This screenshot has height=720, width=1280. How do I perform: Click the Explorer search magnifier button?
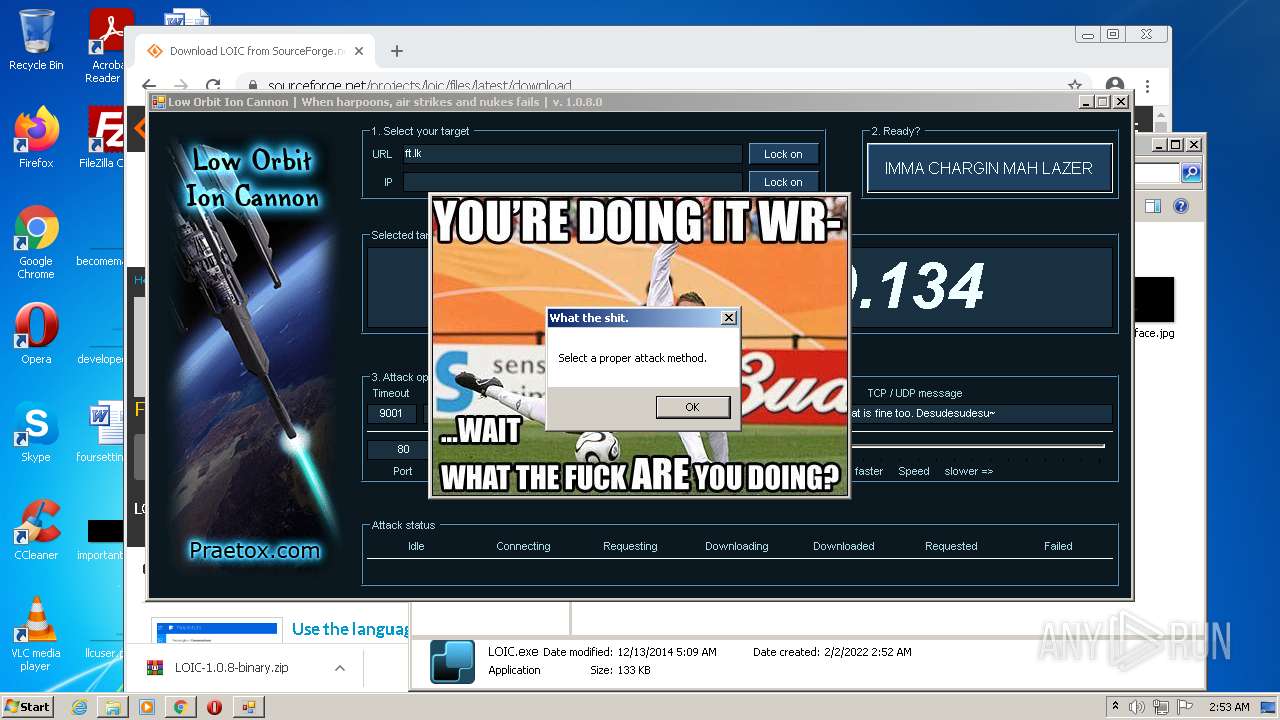1191,173
